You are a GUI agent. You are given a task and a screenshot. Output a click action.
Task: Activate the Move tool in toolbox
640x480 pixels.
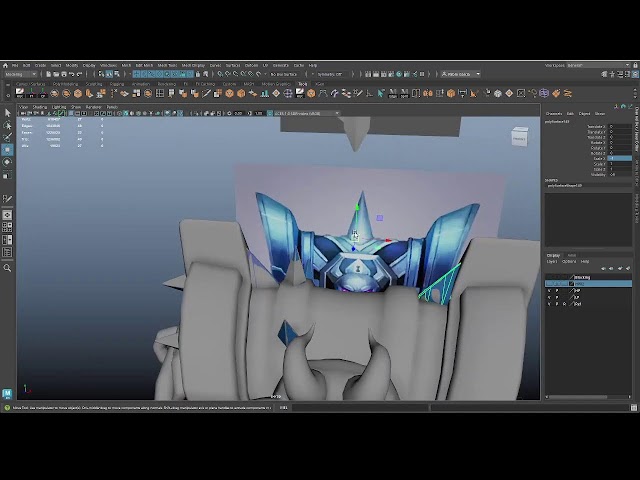click(7, 150)
